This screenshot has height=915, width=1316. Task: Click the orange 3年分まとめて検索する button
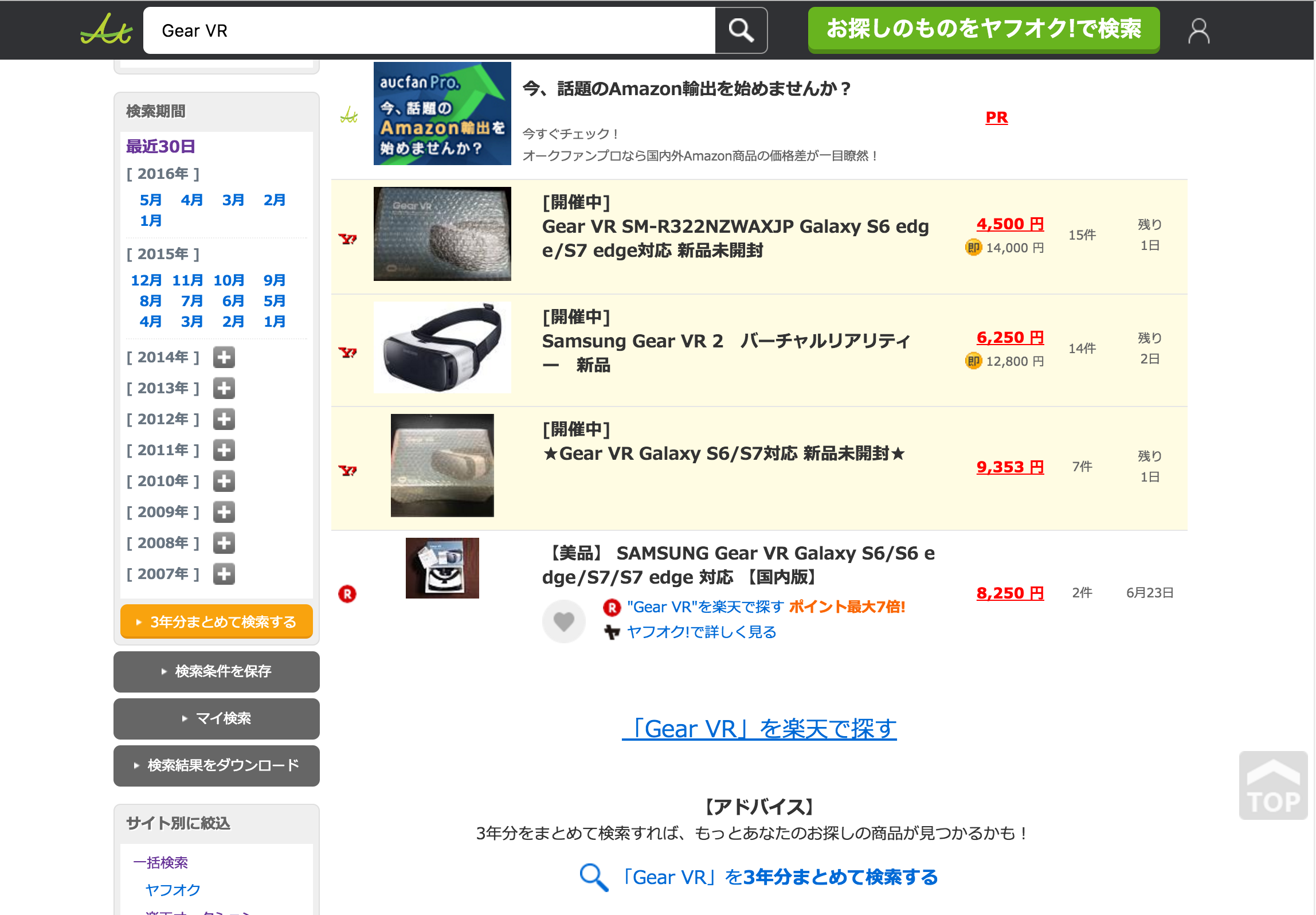coord(217,621)
